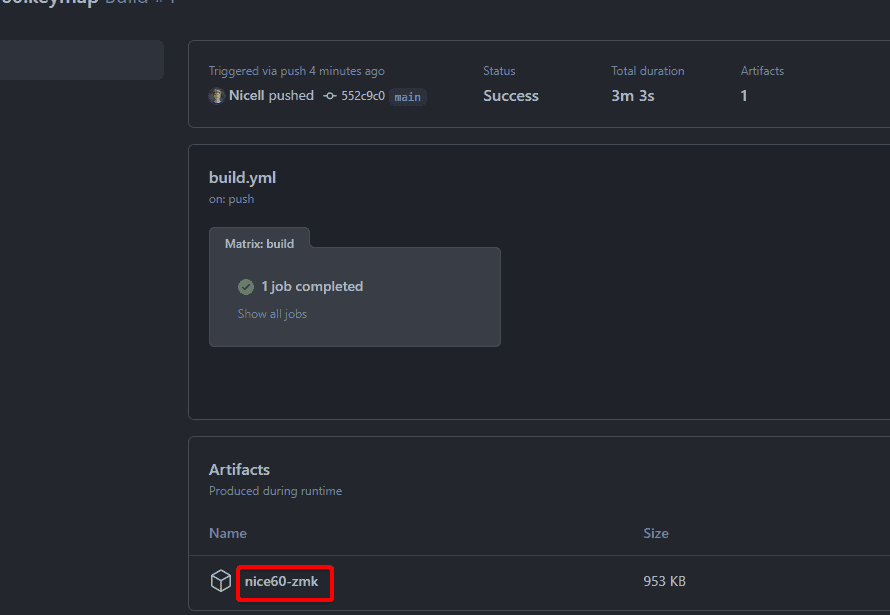
Task: Click the 3m 3s total duration
Action: (x=634, y=96)
